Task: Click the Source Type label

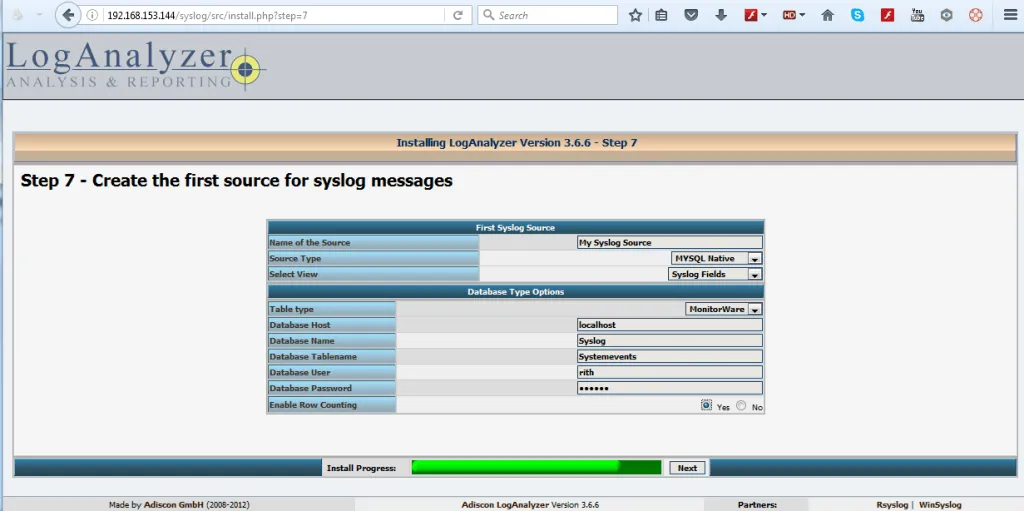Action: [x=295, y=259]
